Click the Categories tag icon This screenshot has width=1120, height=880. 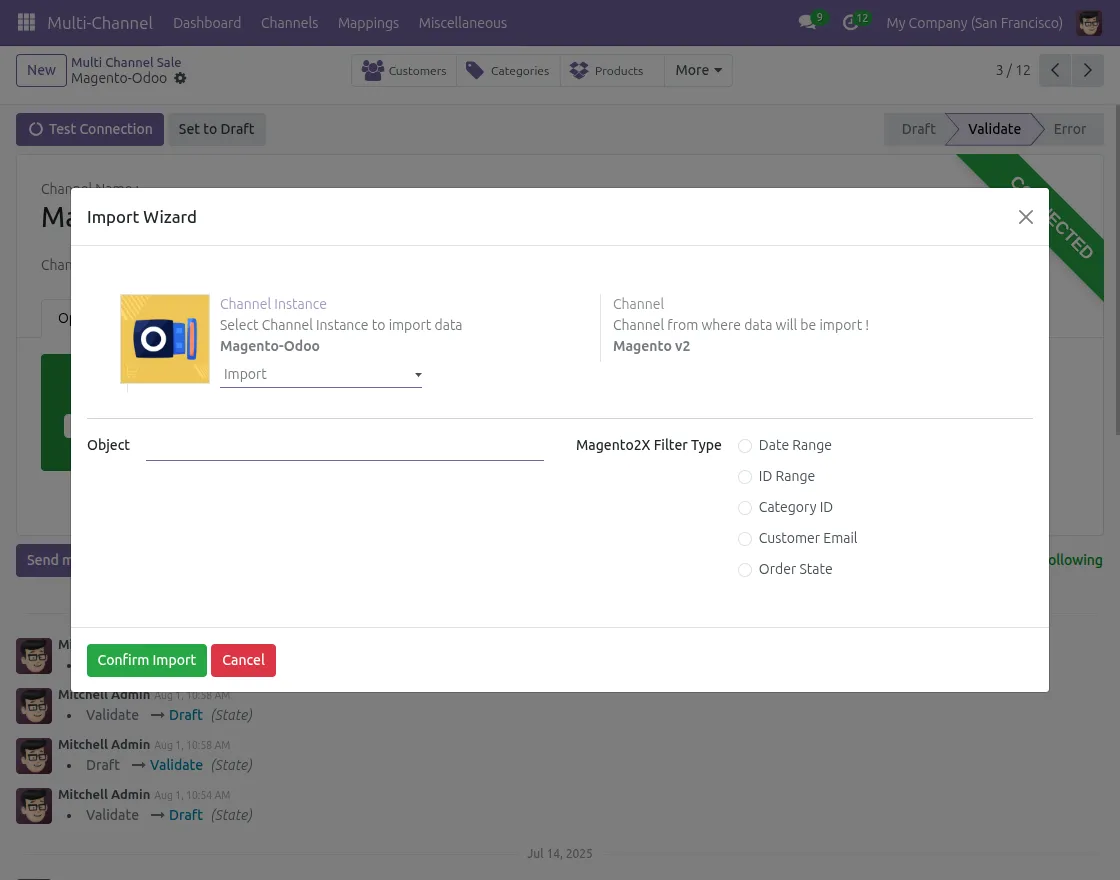[474, 70]
